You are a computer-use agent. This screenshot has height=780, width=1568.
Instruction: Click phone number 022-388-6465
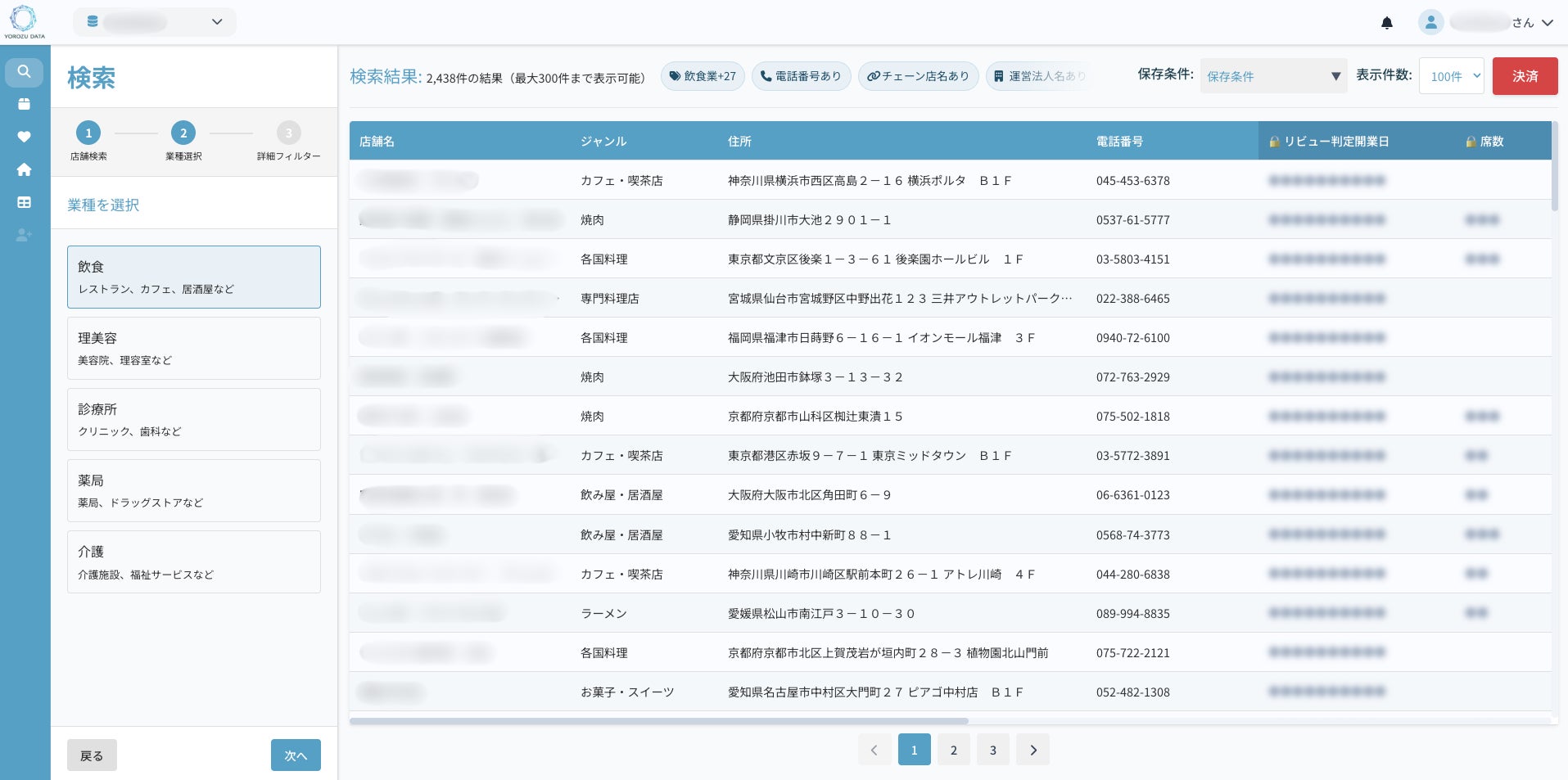pyautogui.click(x=1133, y=299)
